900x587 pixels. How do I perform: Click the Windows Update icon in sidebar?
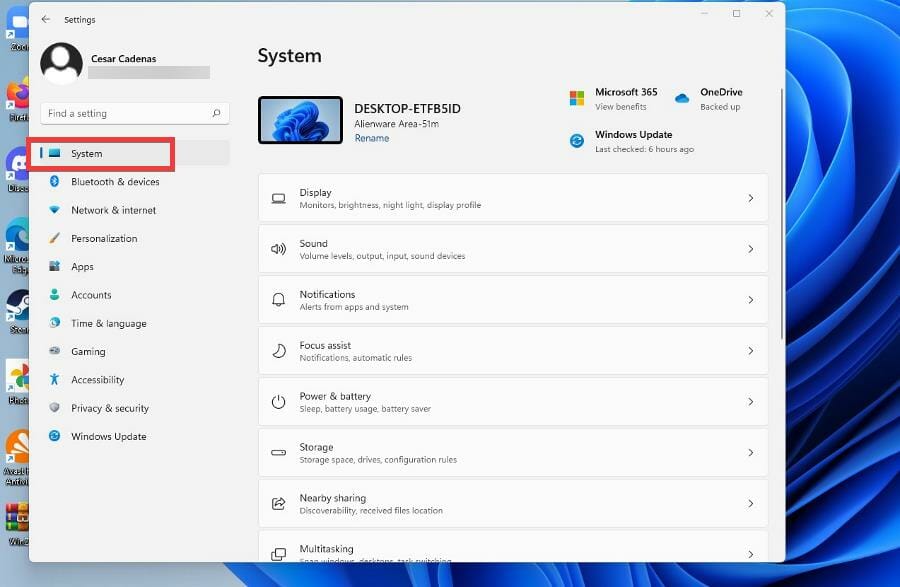pyautogui.click(x=55, y=436)
